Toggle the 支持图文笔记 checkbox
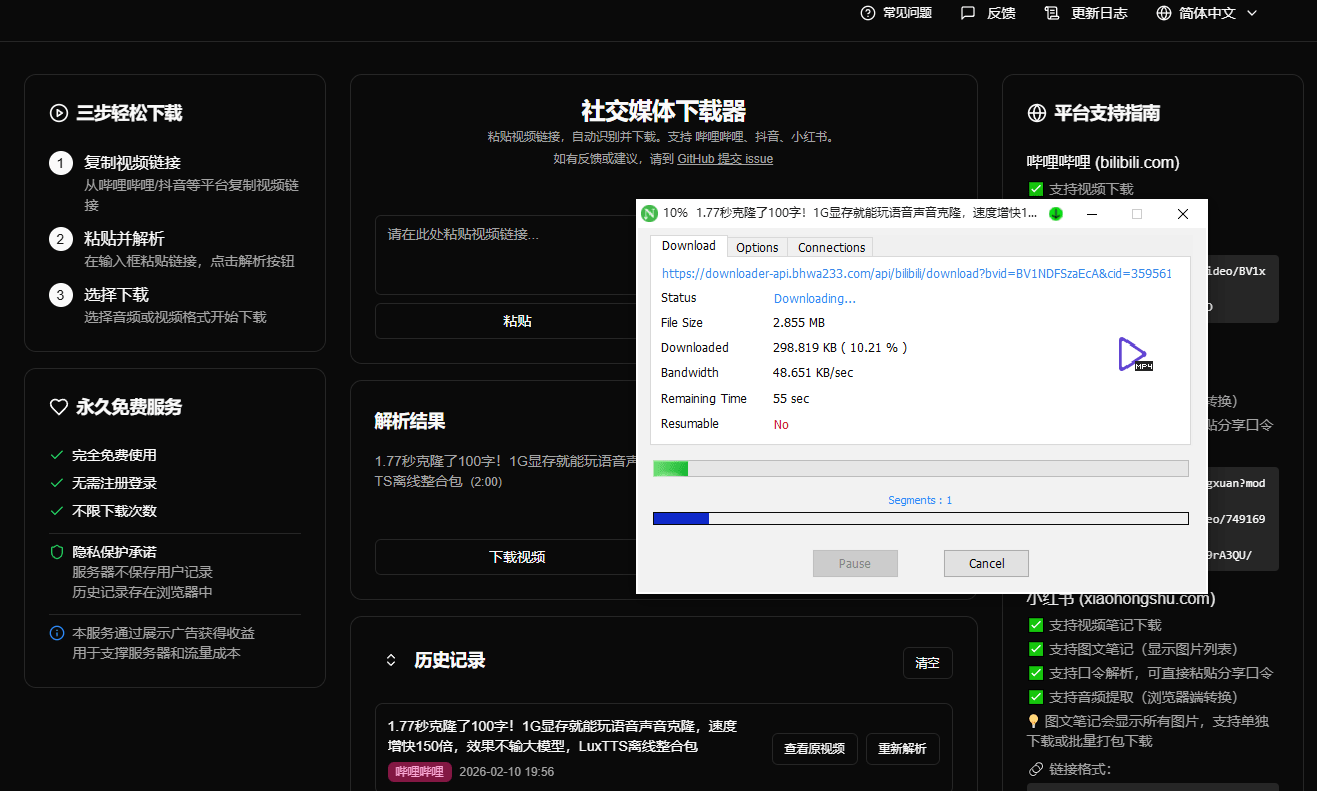Screen dimensions: 1317x791 click(x=1035, y=648)
